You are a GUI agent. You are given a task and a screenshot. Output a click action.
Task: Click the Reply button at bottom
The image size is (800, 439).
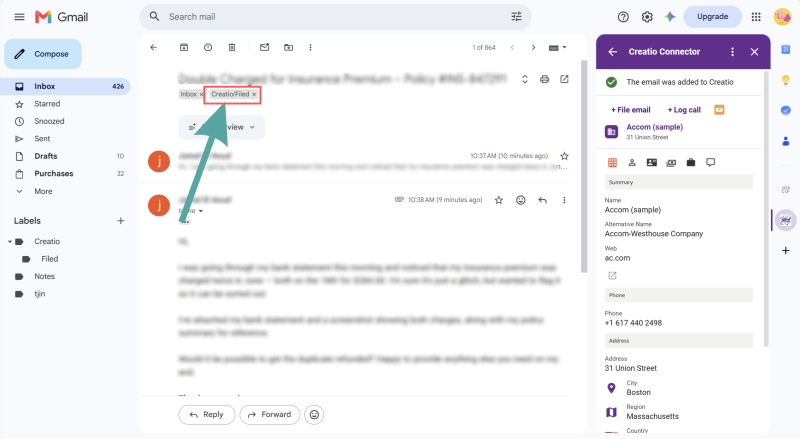[207, 414]
